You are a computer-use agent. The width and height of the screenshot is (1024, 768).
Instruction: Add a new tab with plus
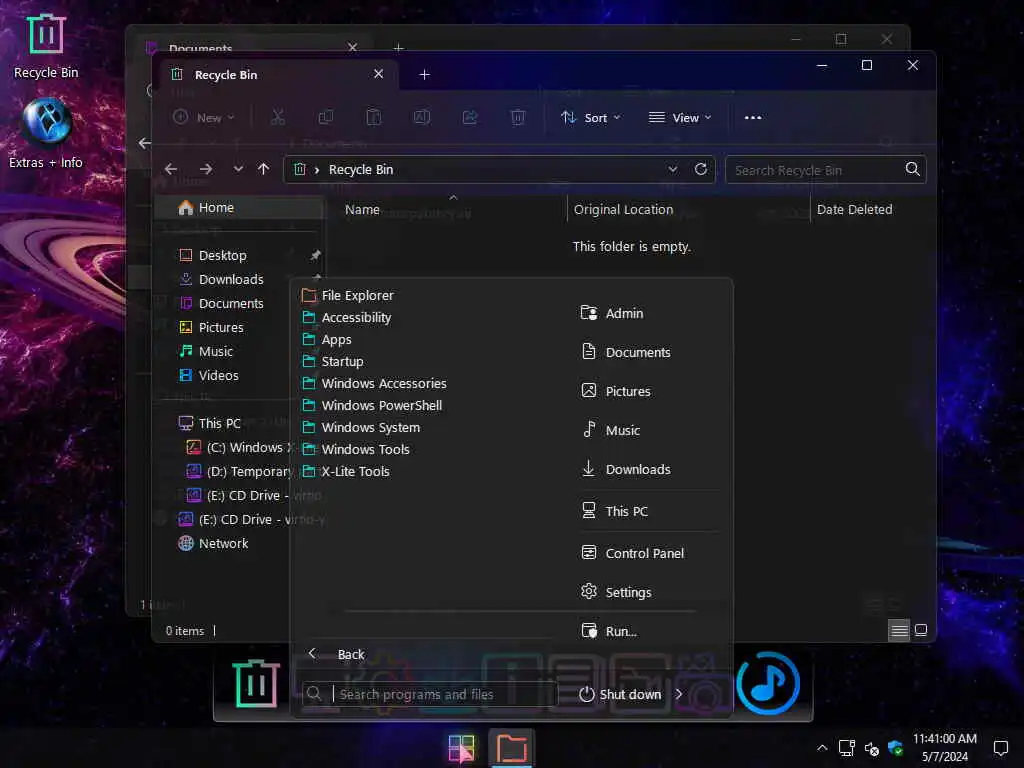(424, 74)
